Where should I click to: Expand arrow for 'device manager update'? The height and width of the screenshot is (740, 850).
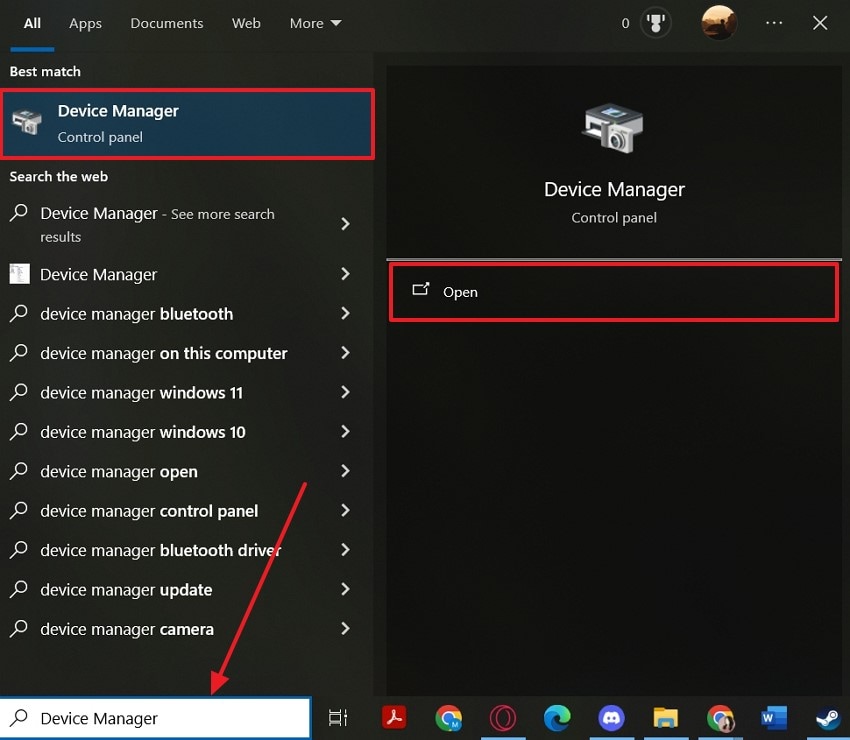pyautogui.click(x=345, y=589)
